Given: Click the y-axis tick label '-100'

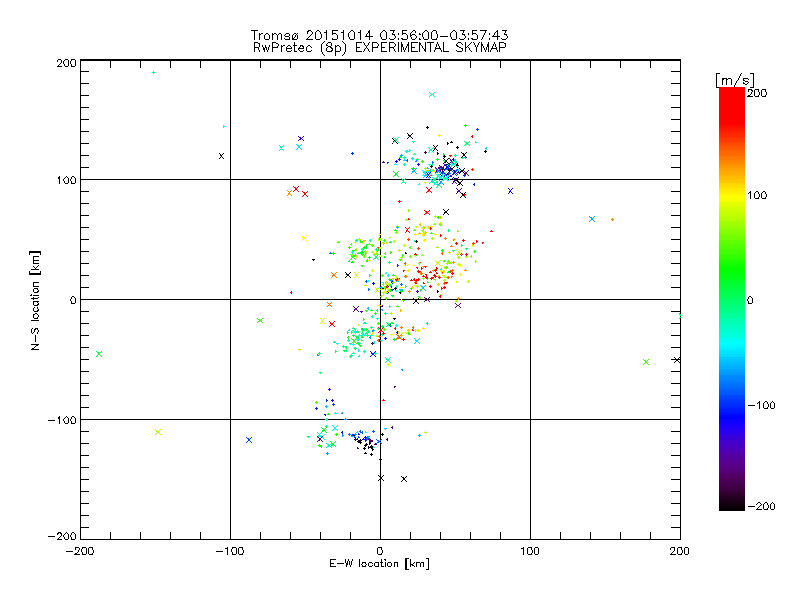Looking at the screenshot, I should [62, 420].
